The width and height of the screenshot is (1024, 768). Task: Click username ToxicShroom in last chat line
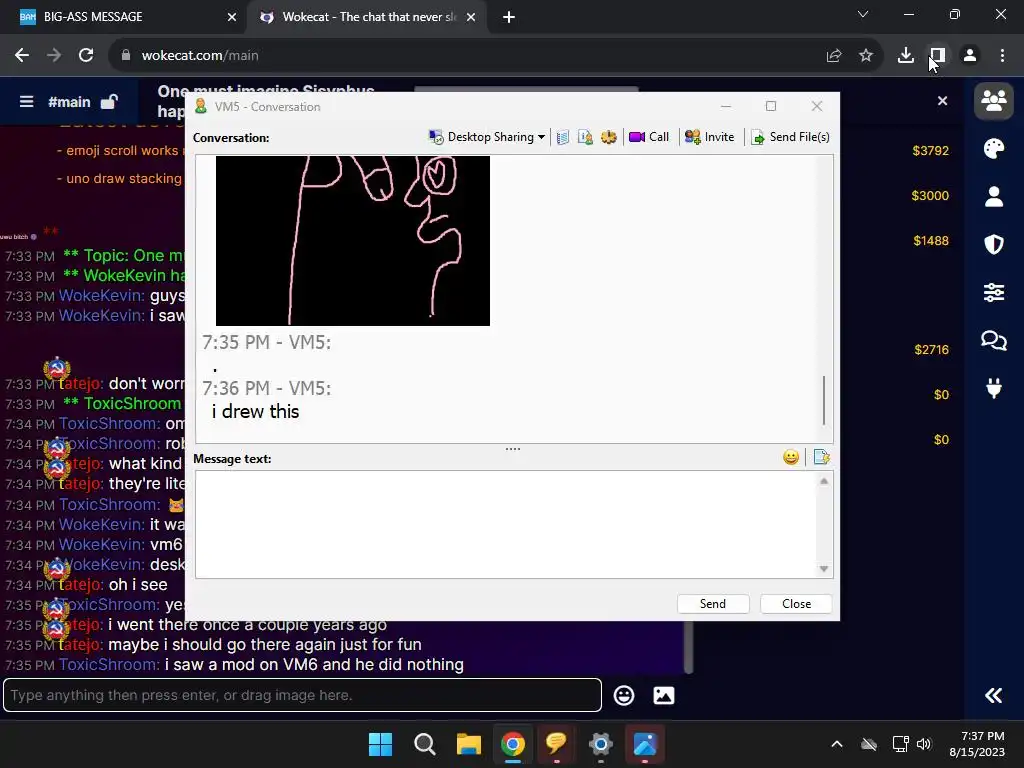[109, 665]
